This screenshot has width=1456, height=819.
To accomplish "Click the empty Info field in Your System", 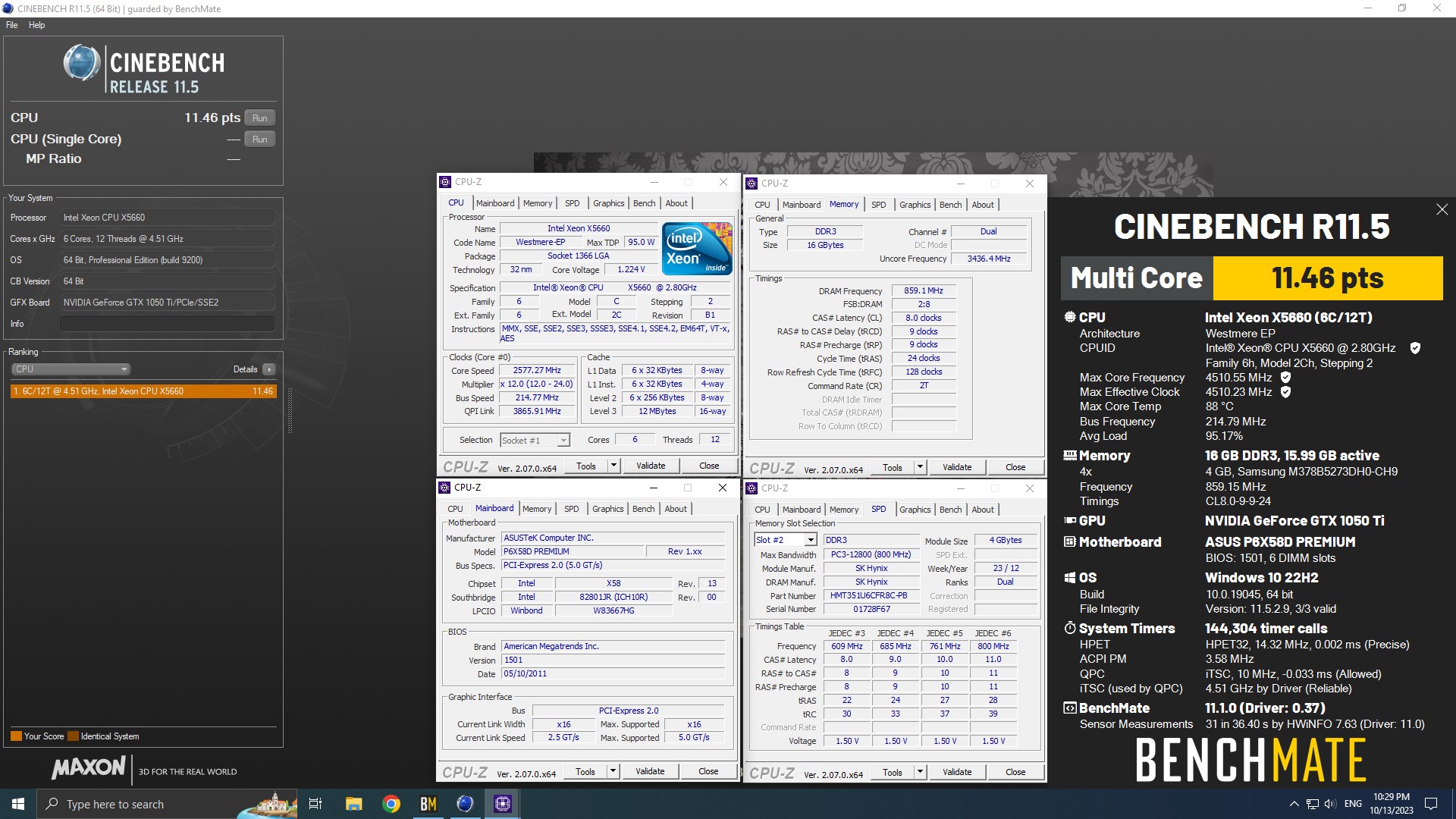I will (167, 324).
